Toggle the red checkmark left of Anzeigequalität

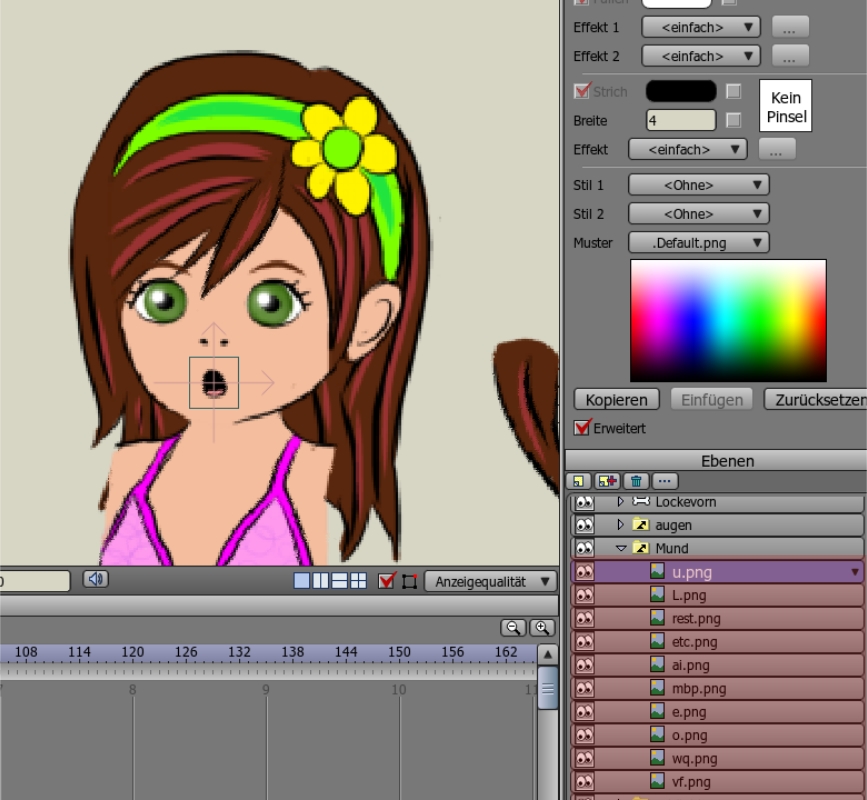tap(387, 581)
